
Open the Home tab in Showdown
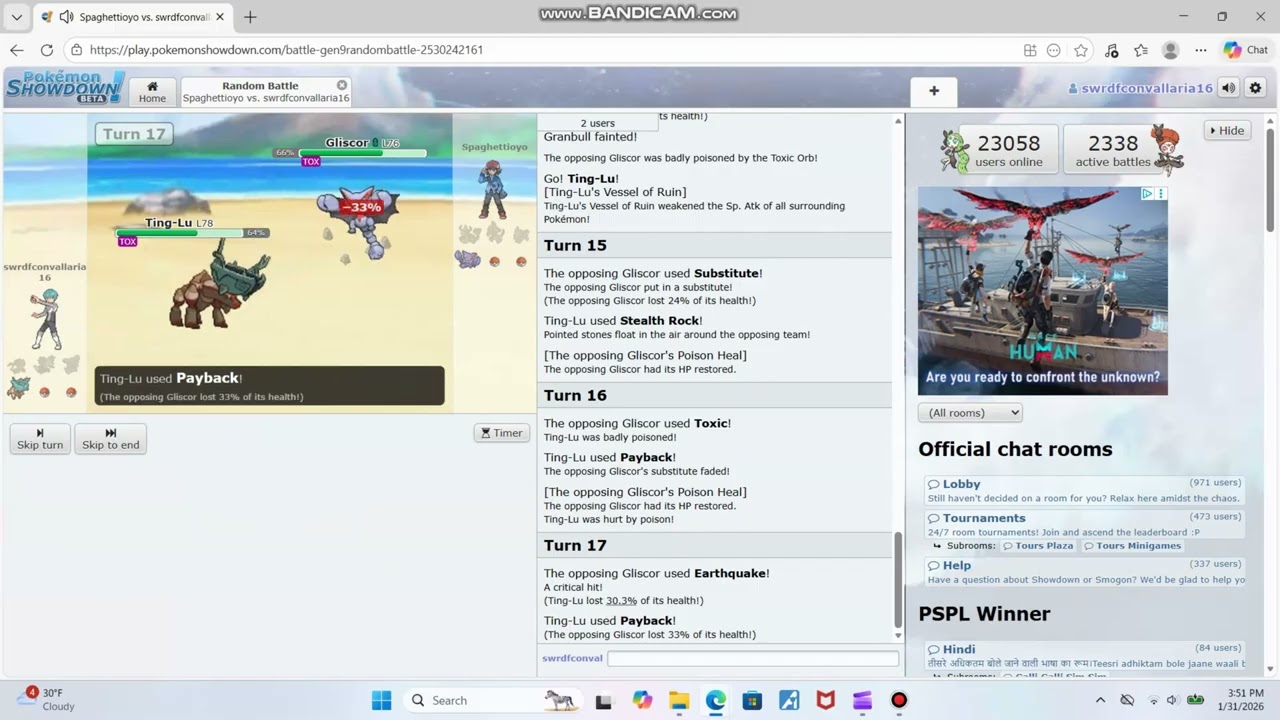[152, 92]
